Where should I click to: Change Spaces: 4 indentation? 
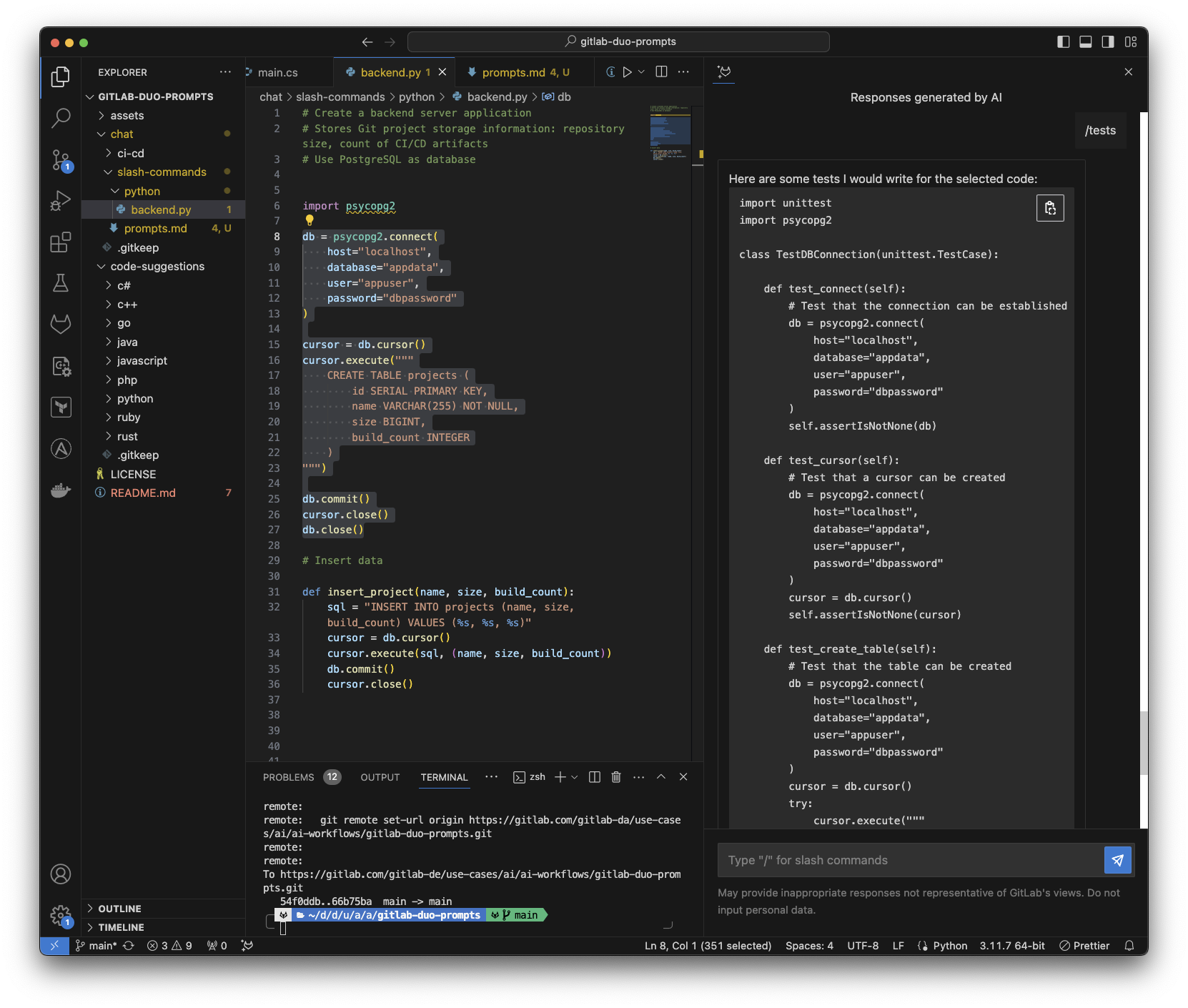point(809,946)
